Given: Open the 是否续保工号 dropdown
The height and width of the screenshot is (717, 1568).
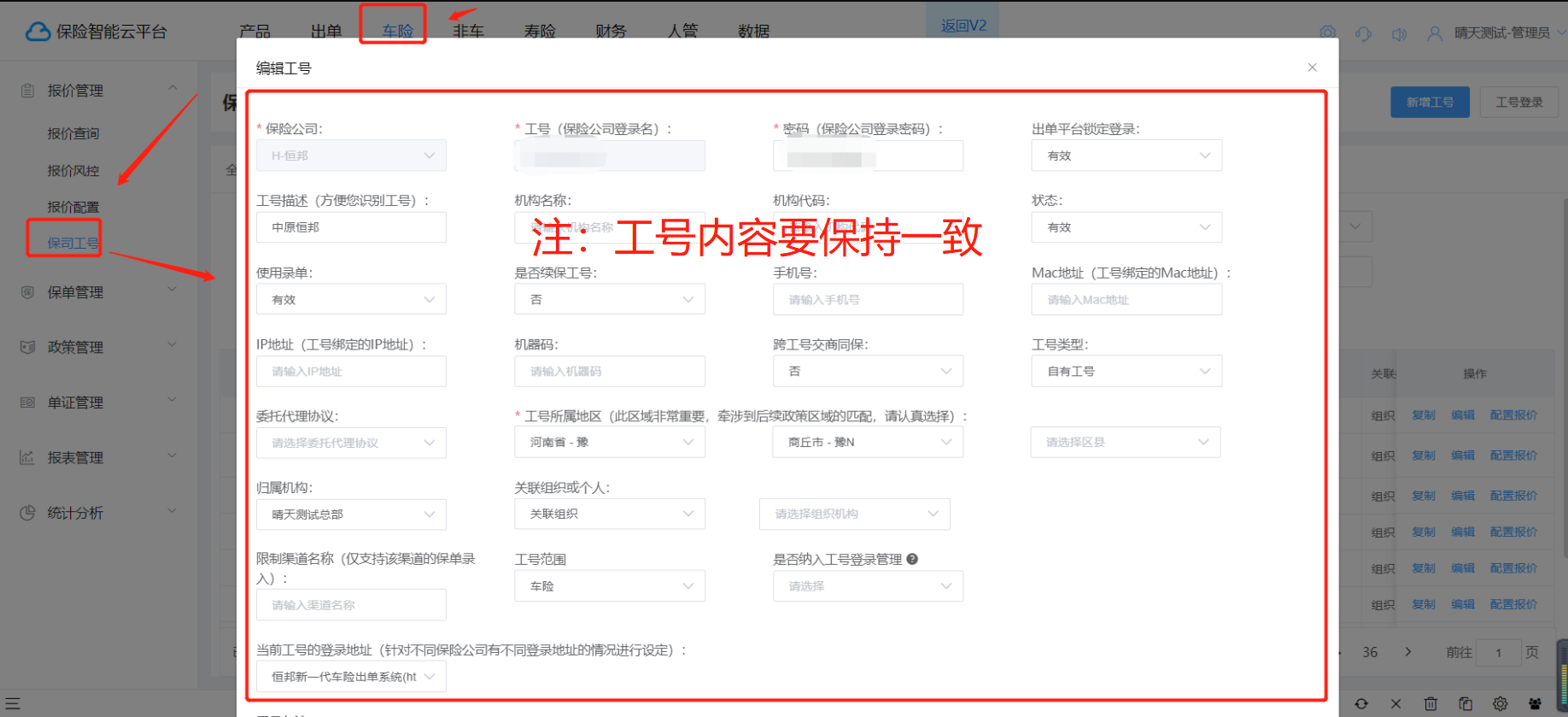Looking at the screenshot, I should [x=610, y=300].
